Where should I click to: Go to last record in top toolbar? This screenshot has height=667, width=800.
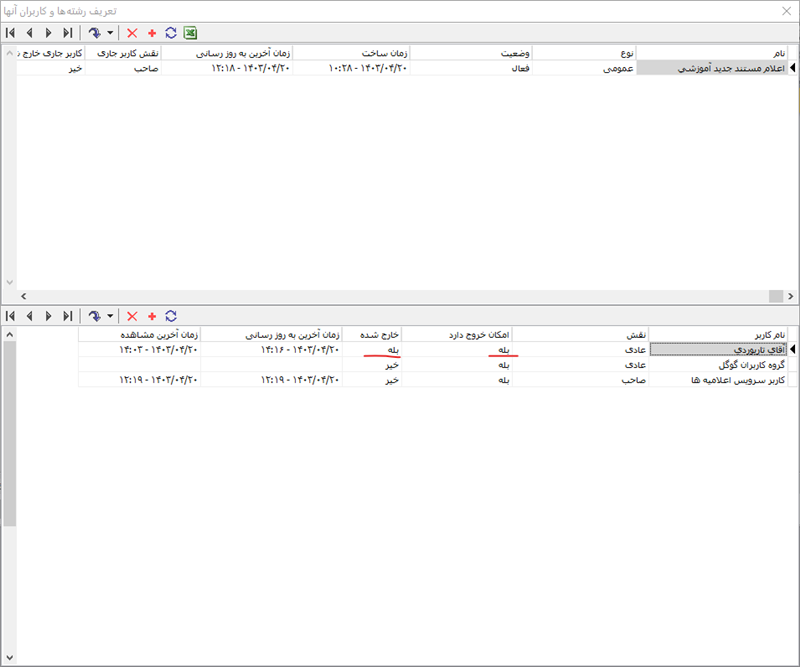click(x=67, y=33)
